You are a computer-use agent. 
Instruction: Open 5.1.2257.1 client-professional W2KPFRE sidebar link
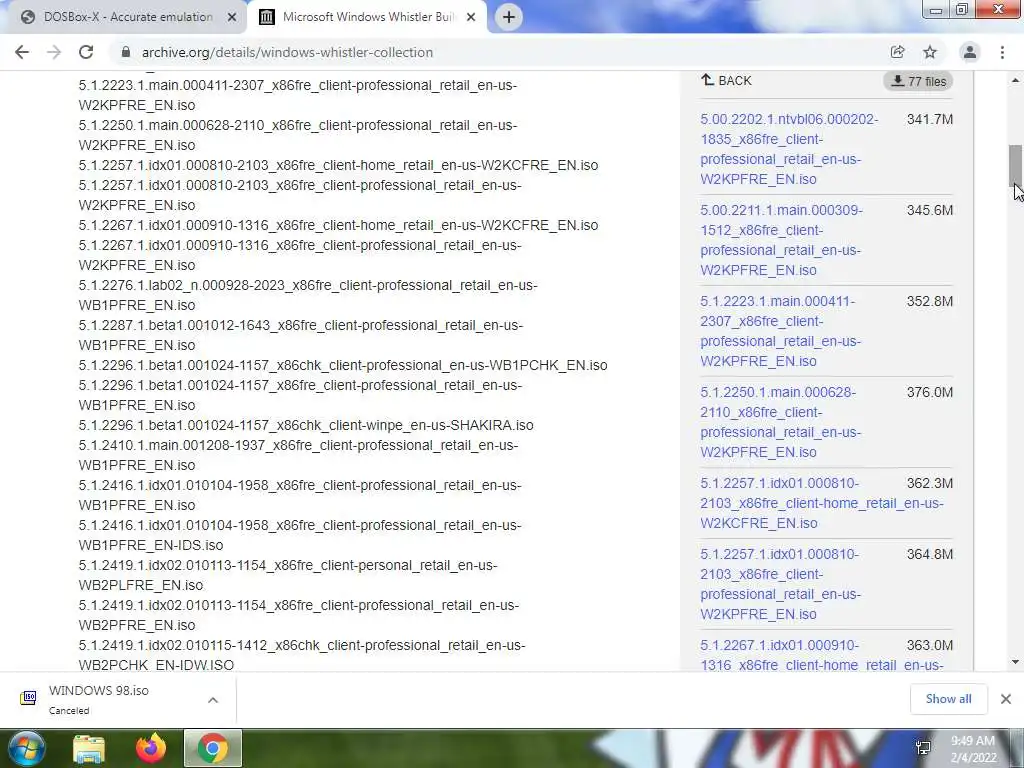780,584
